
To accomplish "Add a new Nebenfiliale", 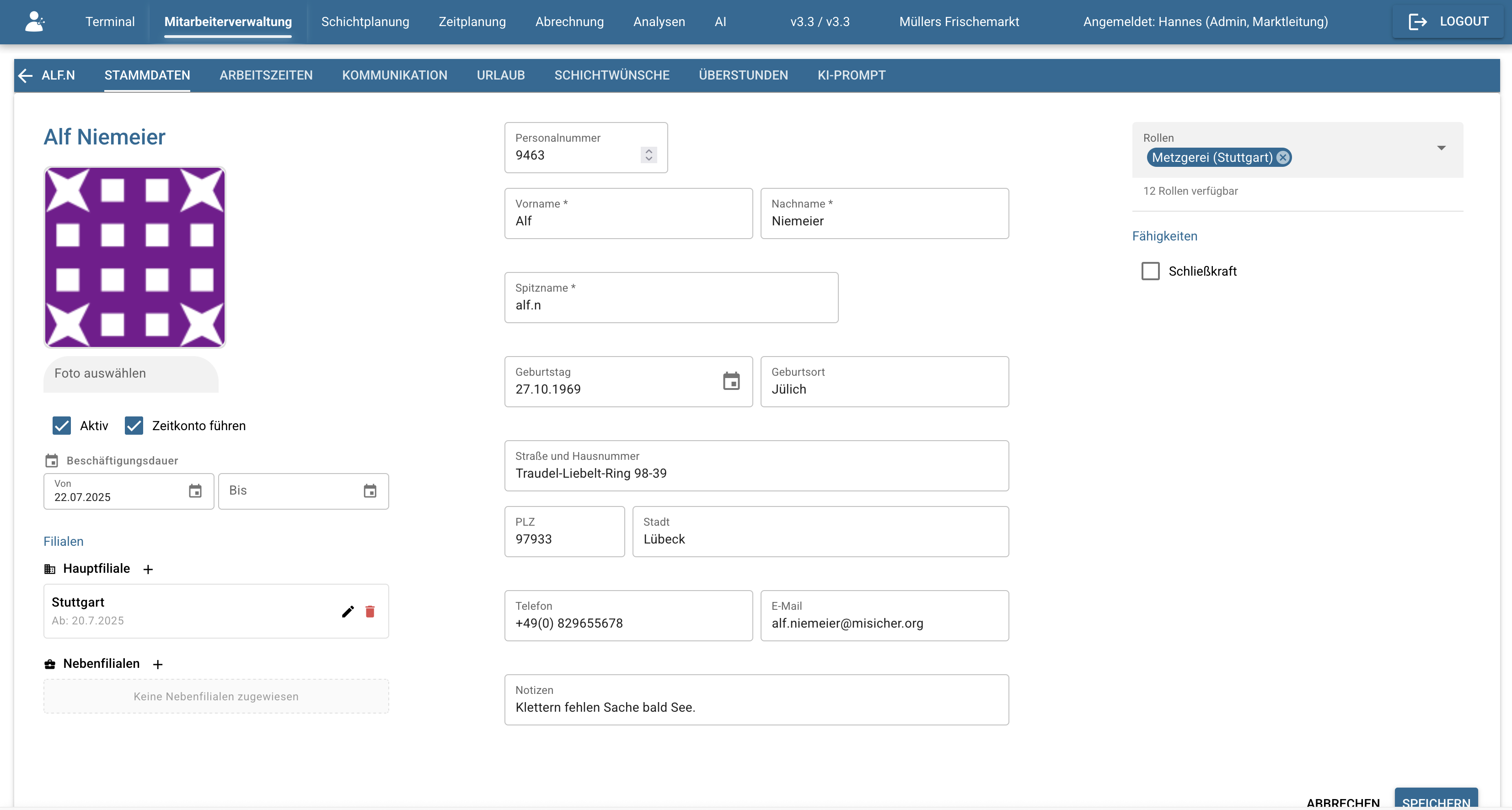I will 157,665.
